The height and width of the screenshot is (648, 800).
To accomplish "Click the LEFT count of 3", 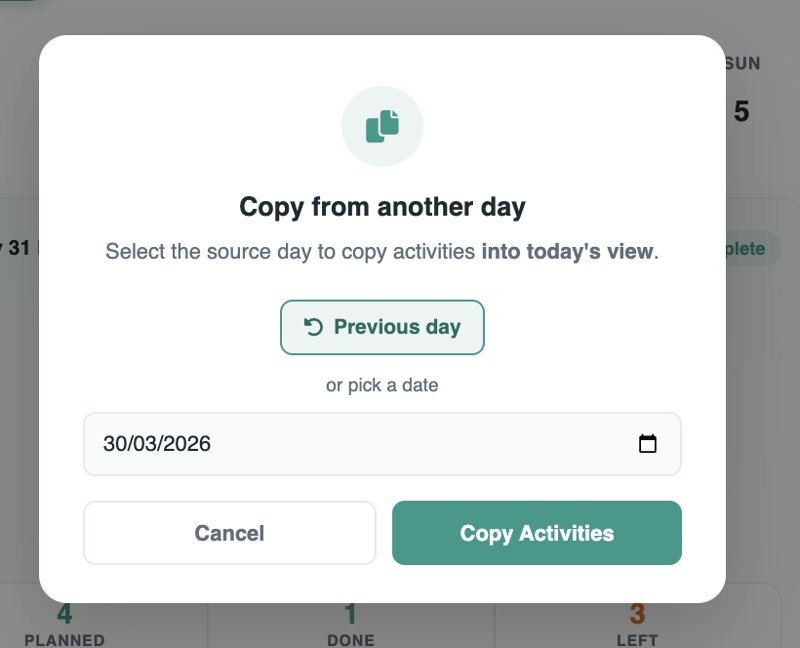I will [x=637, y=615].
